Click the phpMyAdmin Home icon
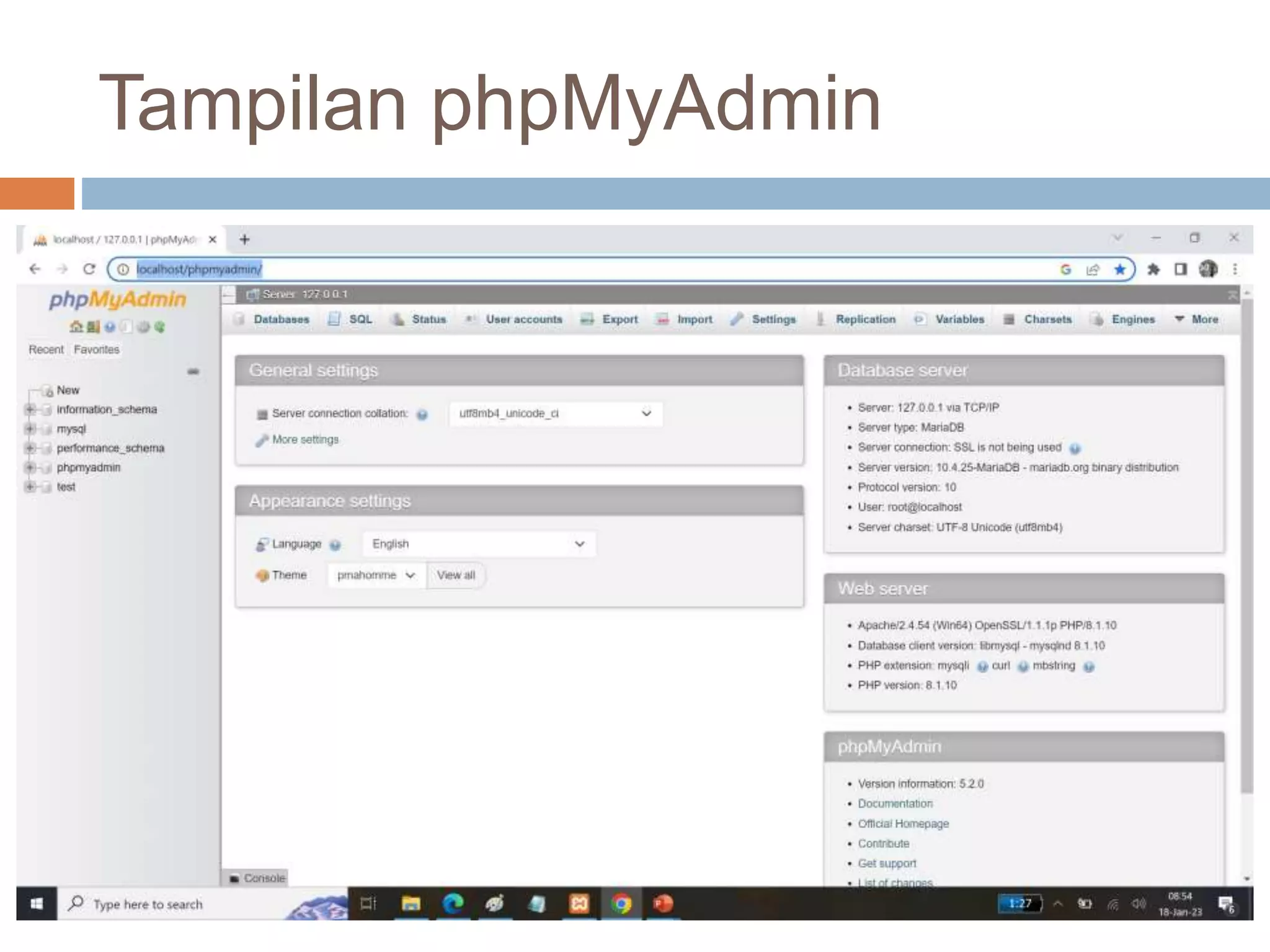Image resolution: width=1270 pixels, height=952 pixels. [x=76, y=327]
